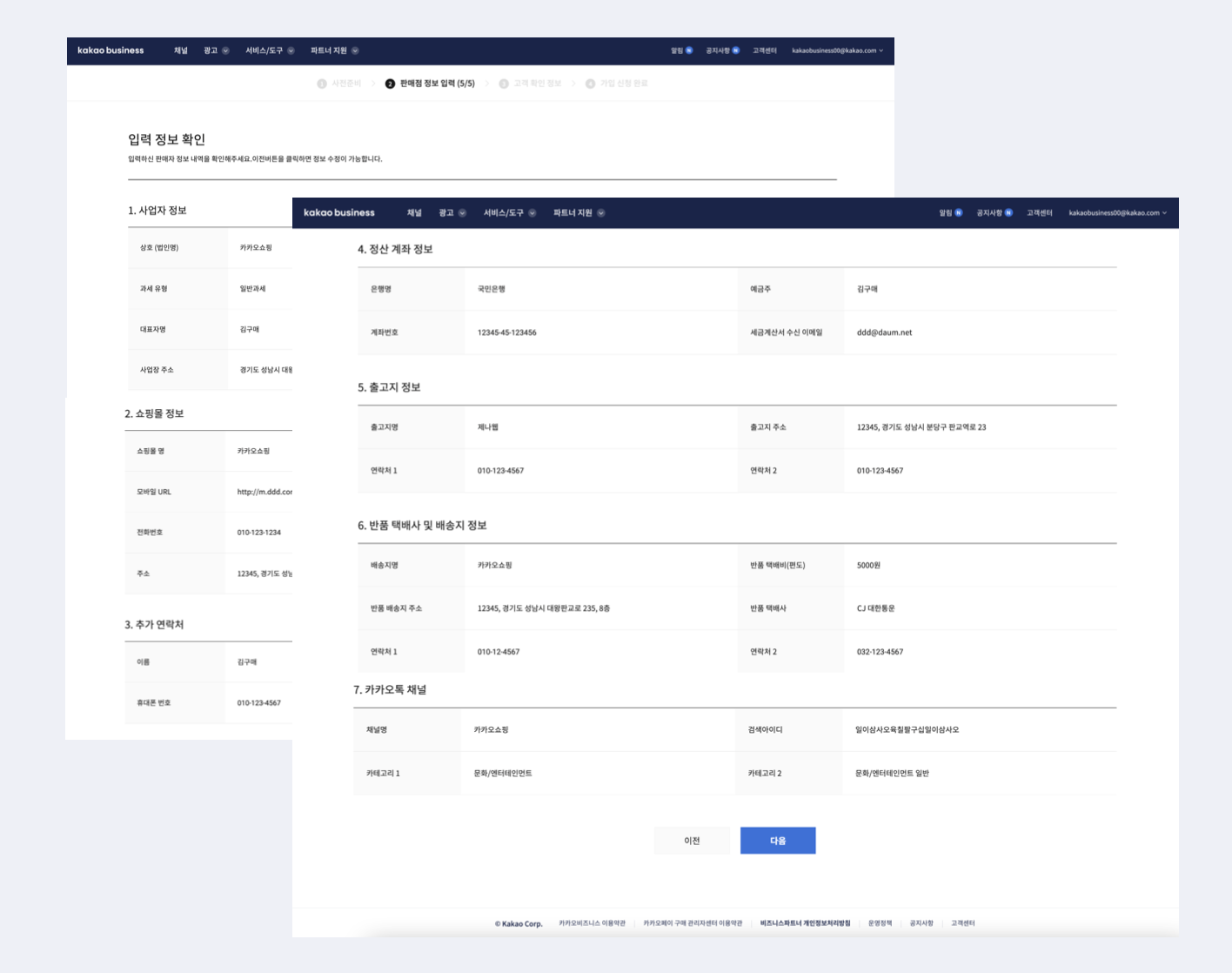
Task: Click contact value 032-123-4567
Action: (880, 652)
